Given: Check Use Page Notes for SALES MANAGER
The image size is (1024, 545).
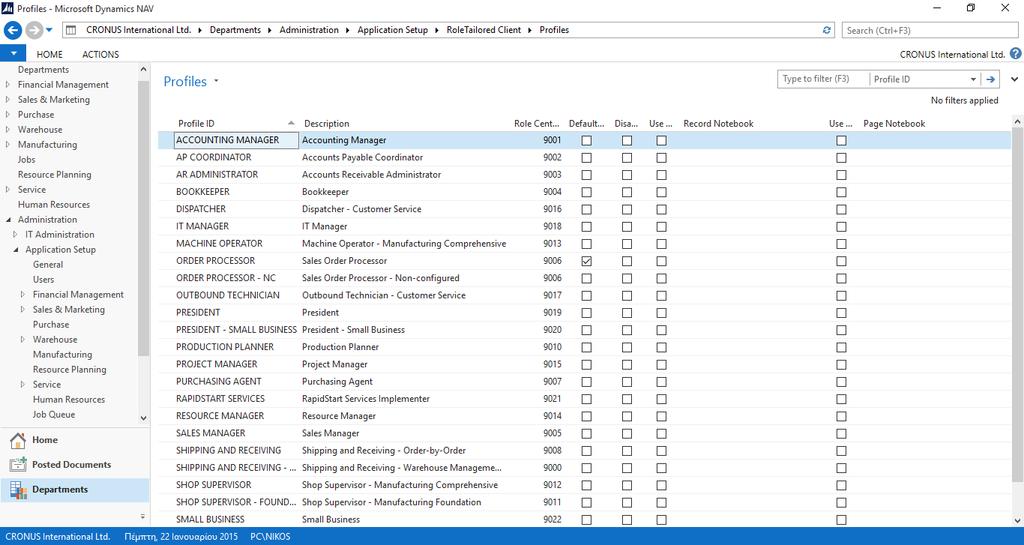Looking at the screenshot, I should tap(841, 433).
